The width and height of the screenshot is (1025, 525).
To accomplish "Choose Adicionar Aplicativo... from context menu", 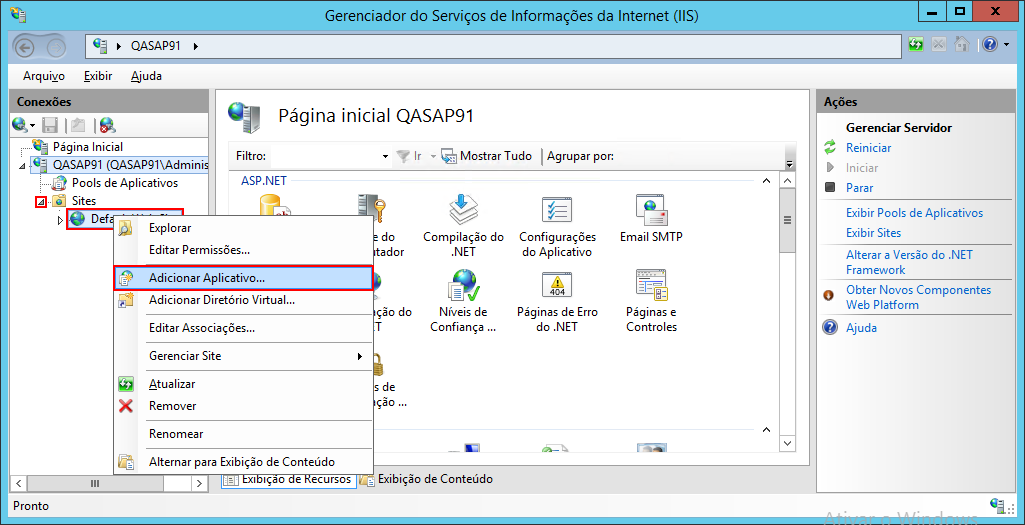I will pos(243,278).
